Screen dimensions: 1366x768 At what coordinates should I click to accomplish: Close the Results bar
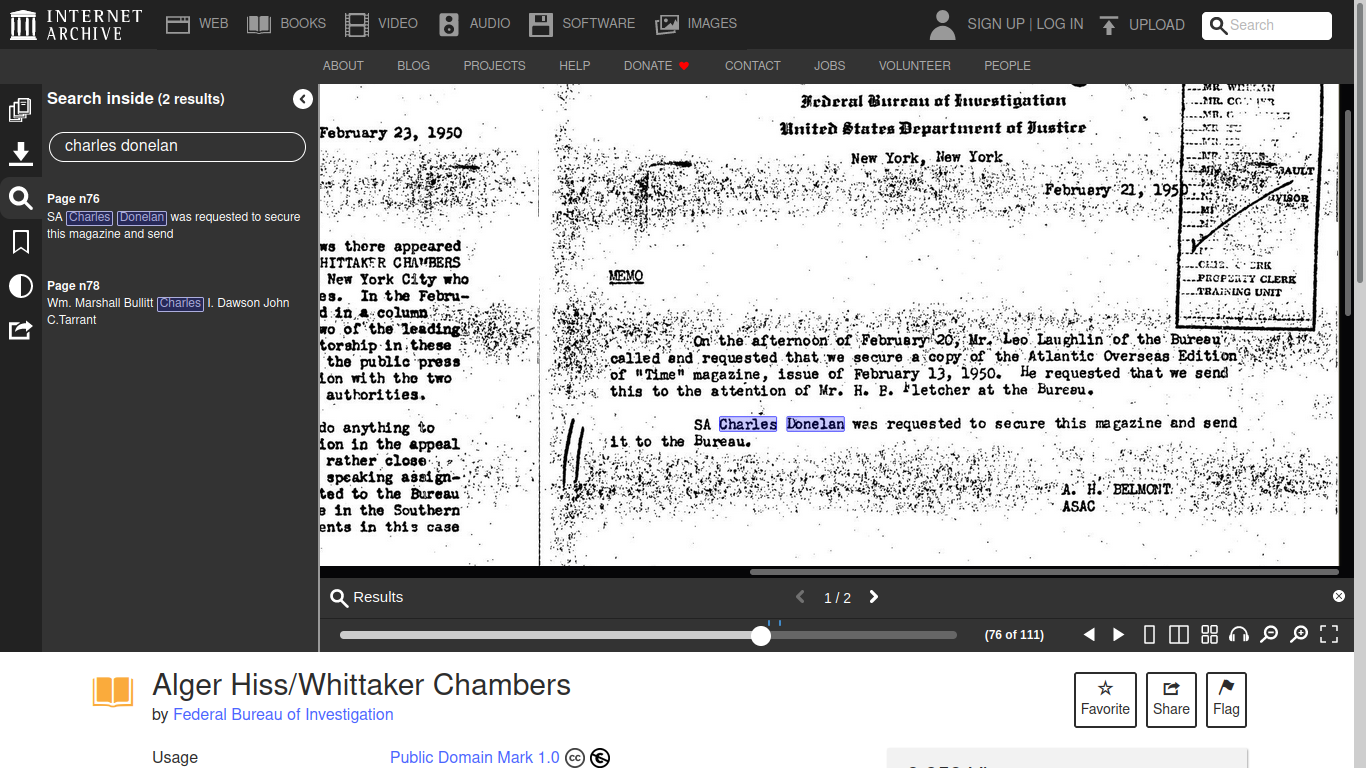point(1339,596)
